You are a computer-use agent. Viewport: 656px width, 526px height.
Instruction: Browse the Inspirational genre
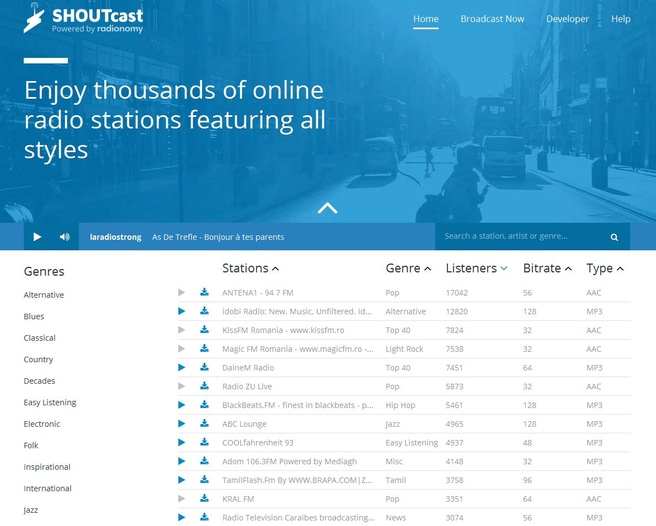[47, 467]
